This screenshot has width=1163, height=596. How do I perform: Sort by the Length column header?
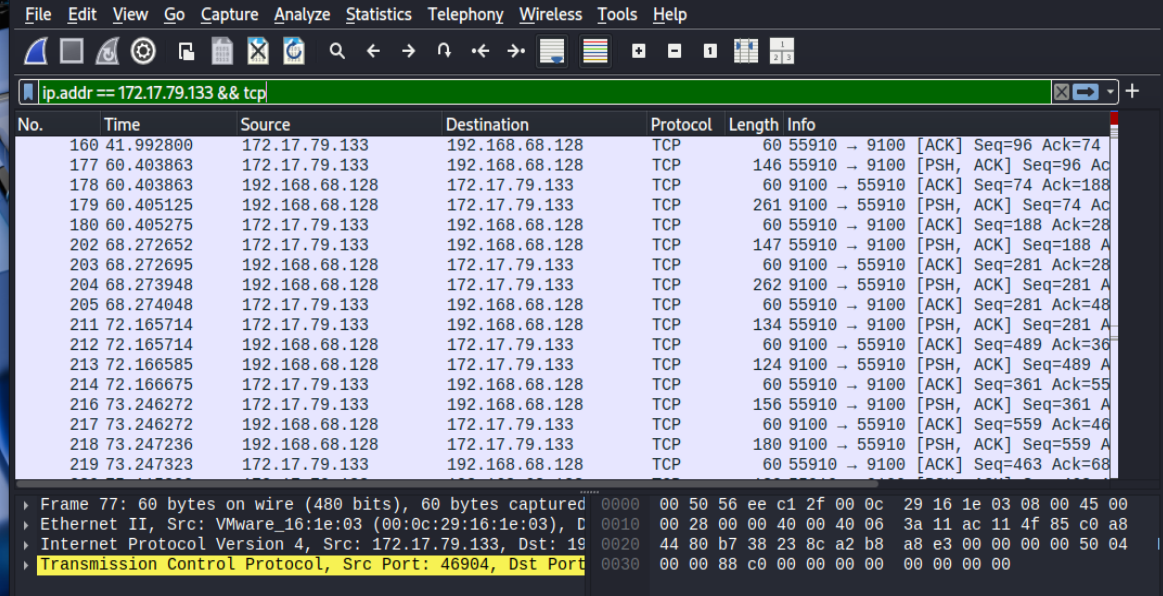pyautogui.click(x=754, y=125)
